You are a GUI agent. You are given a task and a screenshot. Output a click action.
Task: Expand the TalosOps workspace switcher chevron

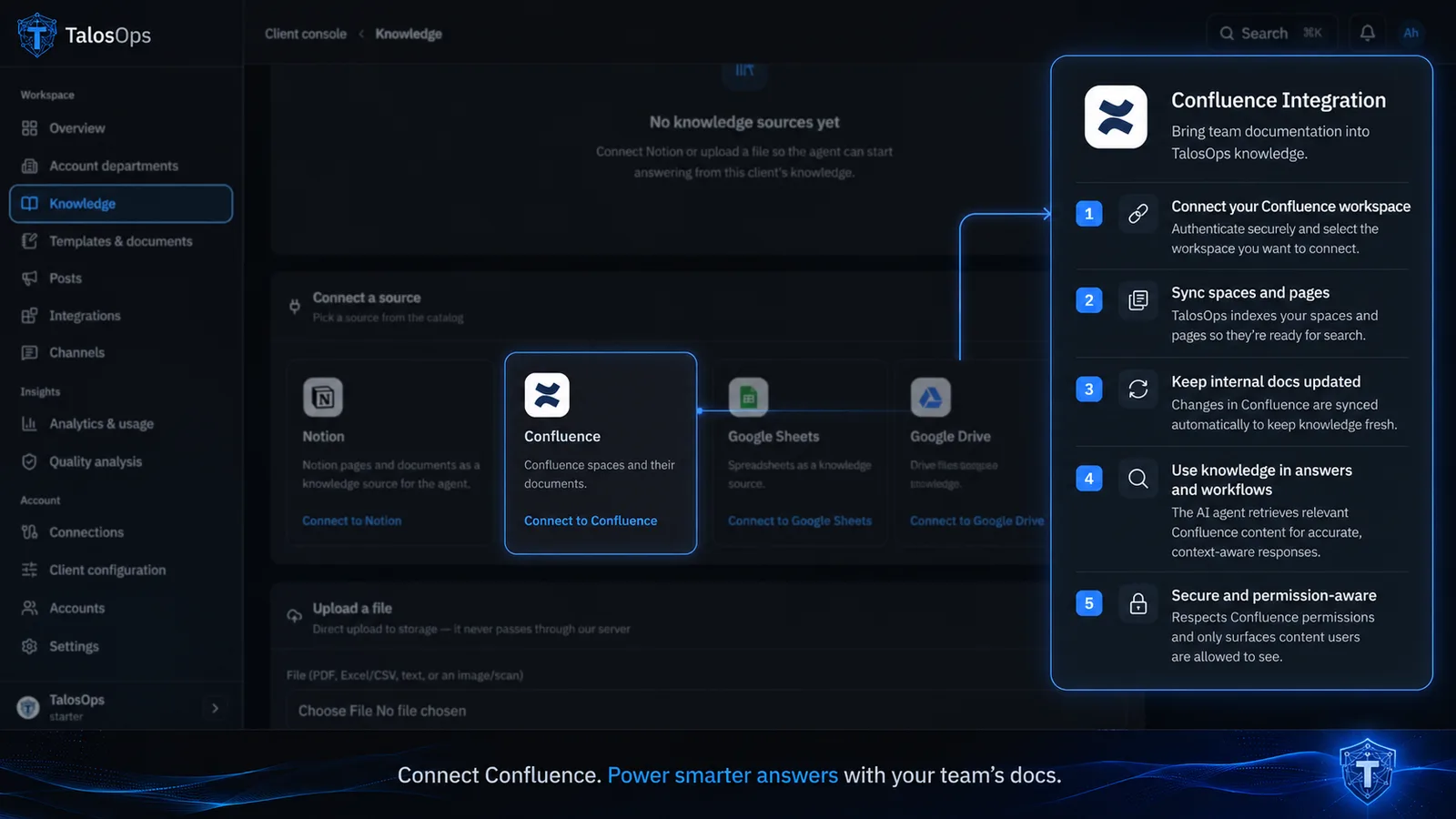[216, 708]
